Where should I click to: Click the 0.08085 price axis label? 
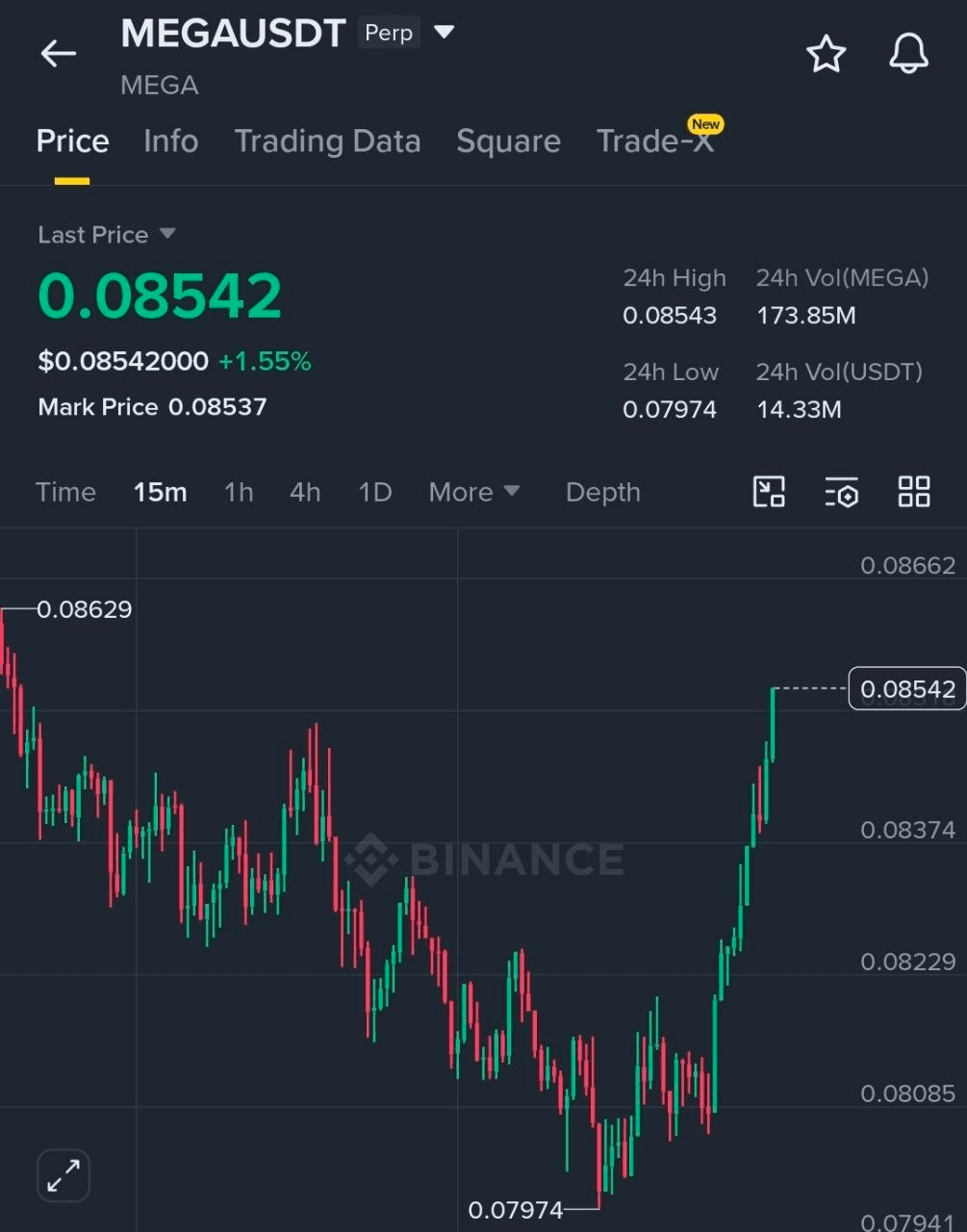907,1093
